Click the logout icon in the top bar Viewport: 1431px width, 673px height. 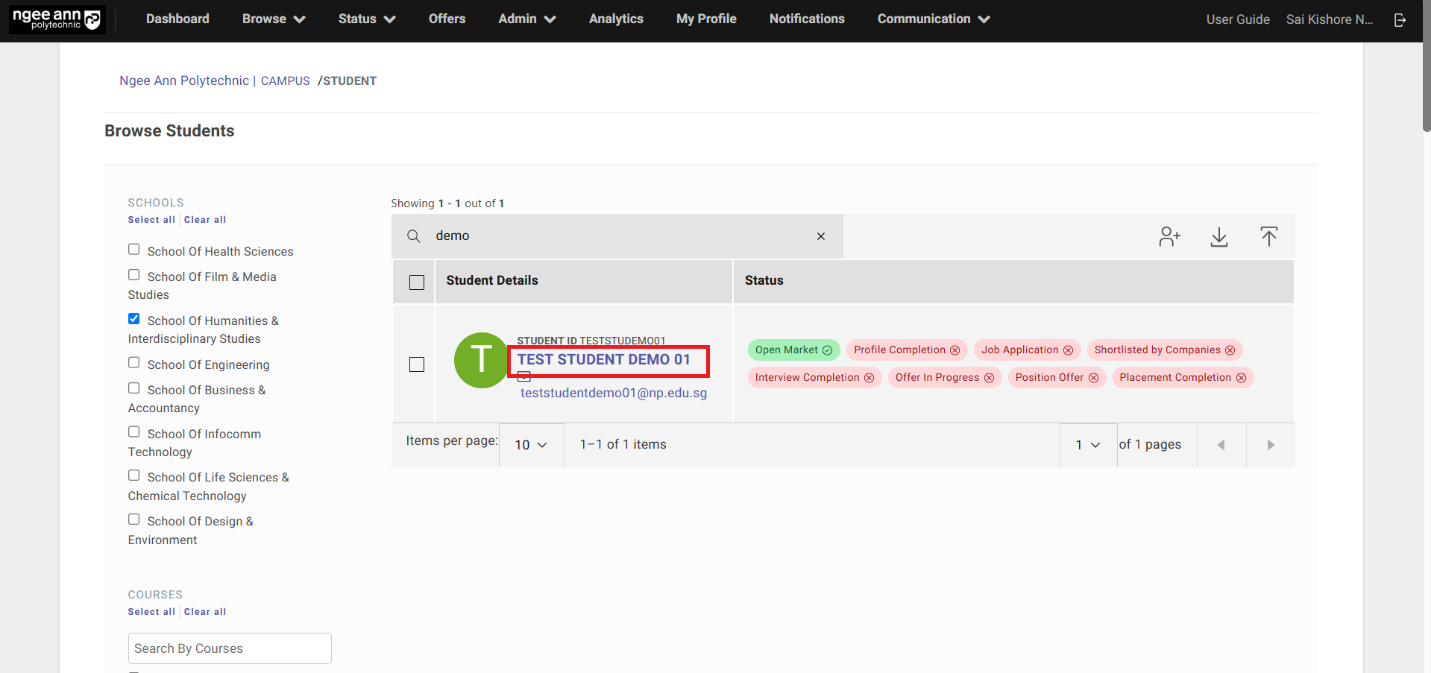pyautogui.click(x=1400, y=20)
